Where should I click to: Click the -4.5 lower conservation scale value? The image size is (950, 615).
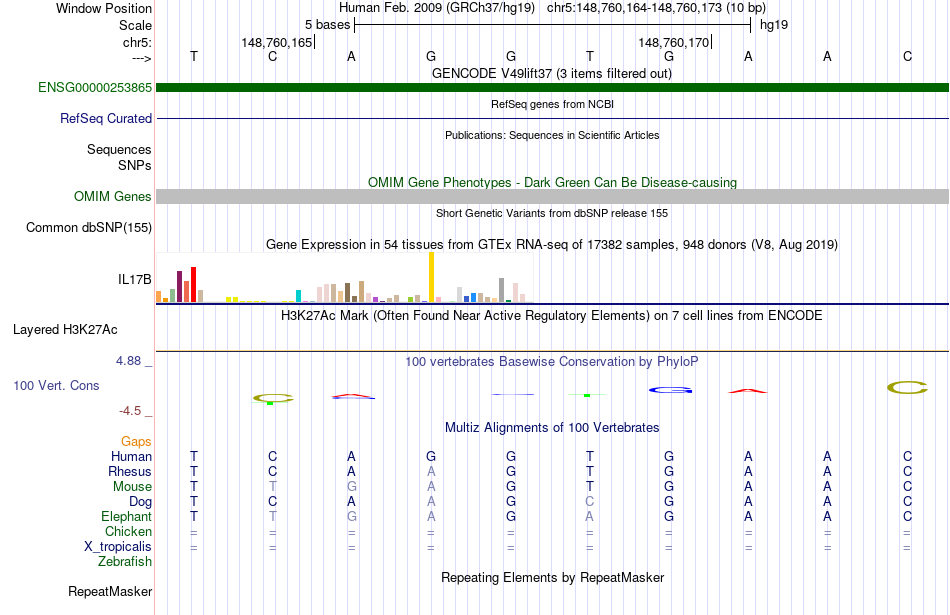coord(130,411)
